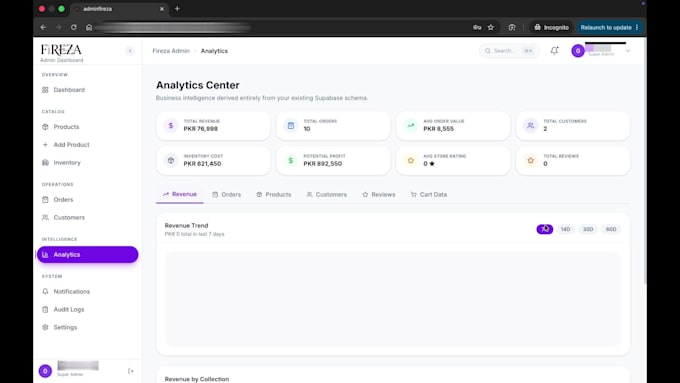The height and width of the screenshot is (383, 680).
Task: Click the Settings gear icon
Action: click(x=45, y=327)
